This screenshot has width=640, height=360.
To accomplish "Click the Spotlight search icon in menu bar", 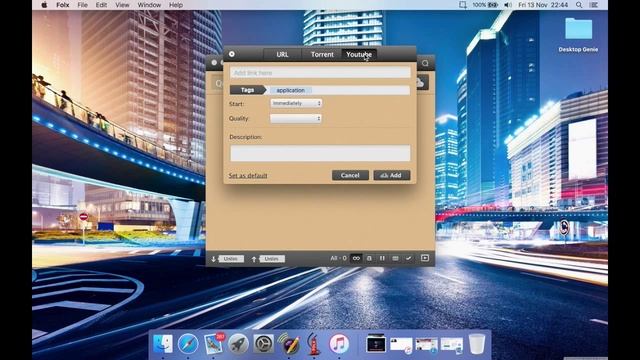I will pos(579,5).
